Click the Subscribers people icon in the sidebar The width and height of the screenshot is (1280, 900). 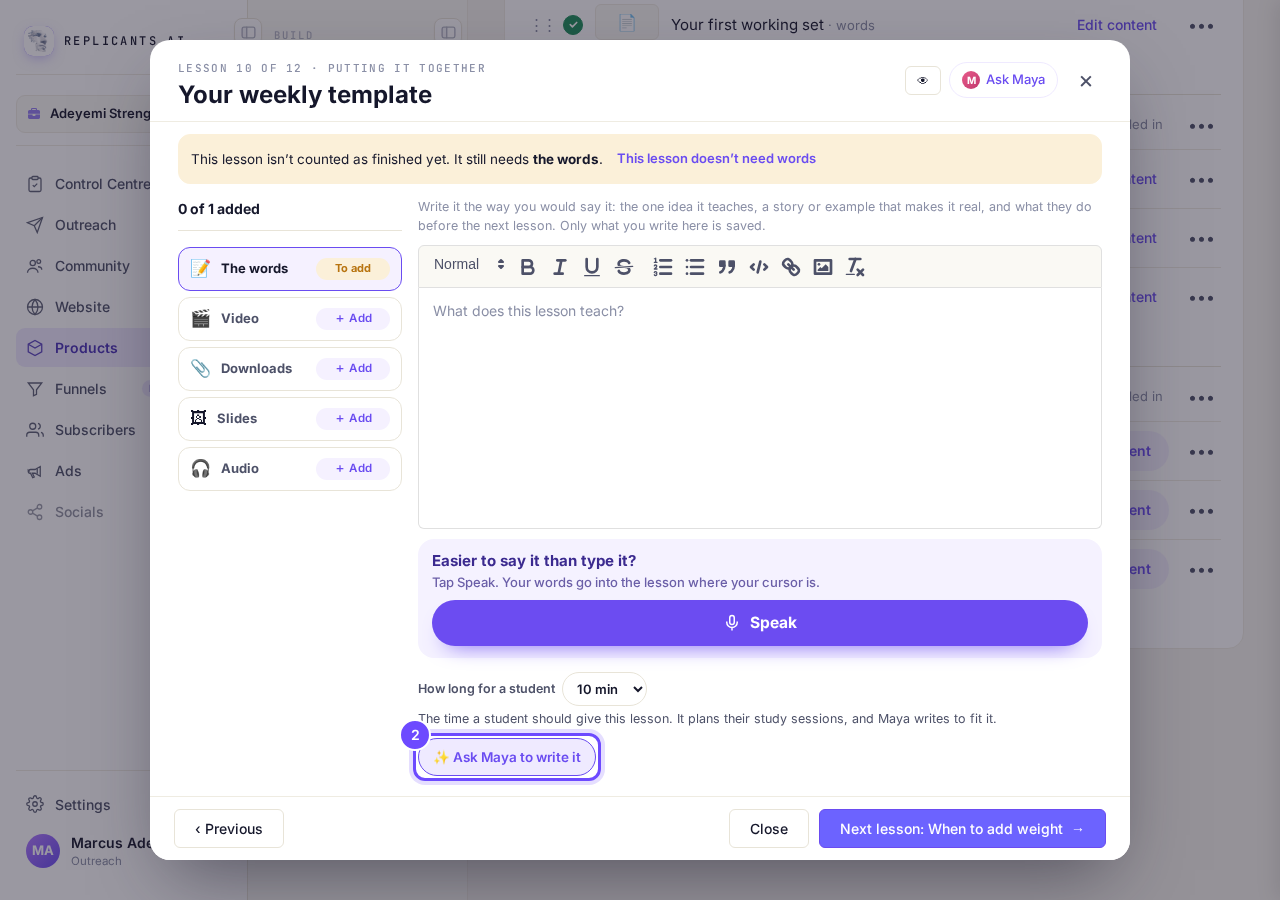[35, 430]
